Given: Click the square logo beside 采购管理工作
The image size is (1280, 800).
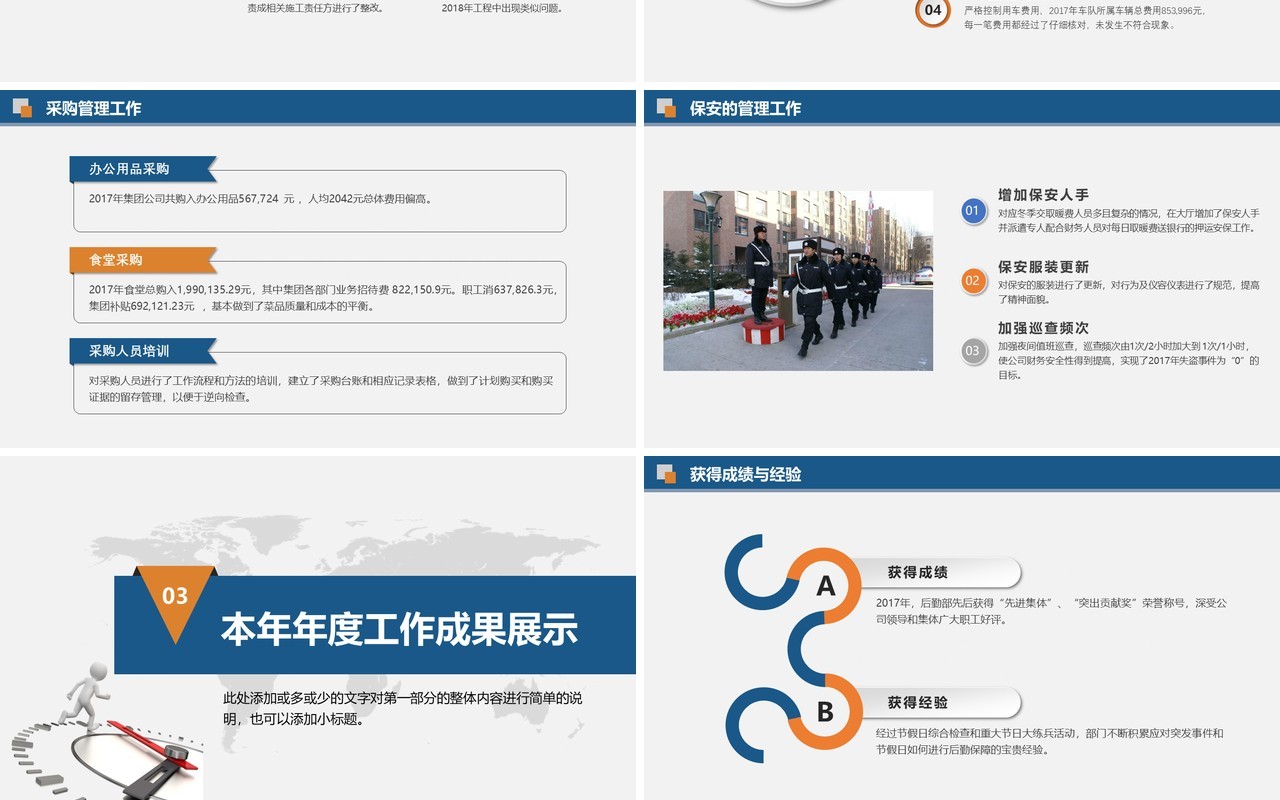Looking at the screenshot, I should [22, 108].
